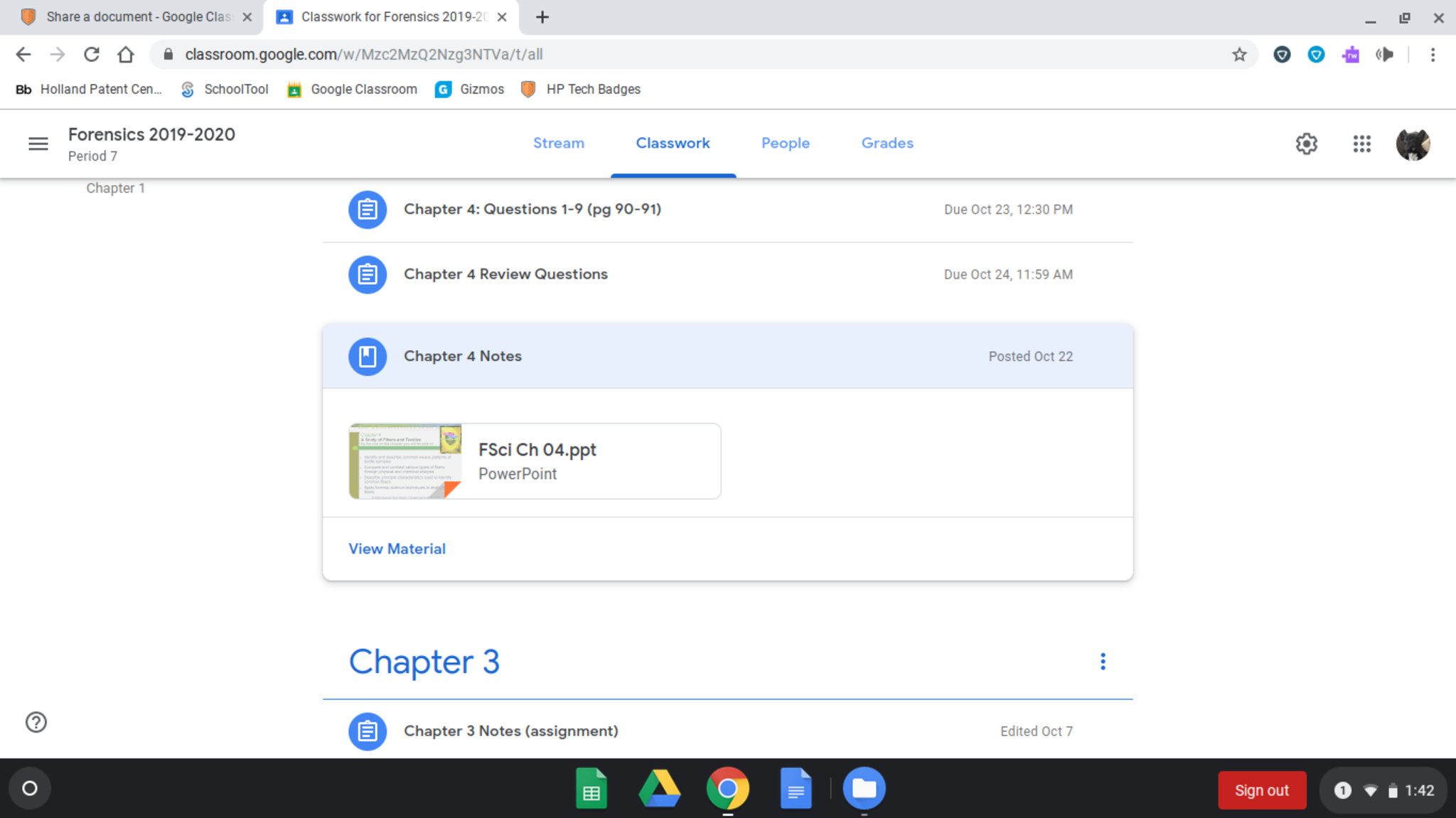Open Google Drive from the shelf
This screenshot has width=1456, height=818.
tap(660, 789)
